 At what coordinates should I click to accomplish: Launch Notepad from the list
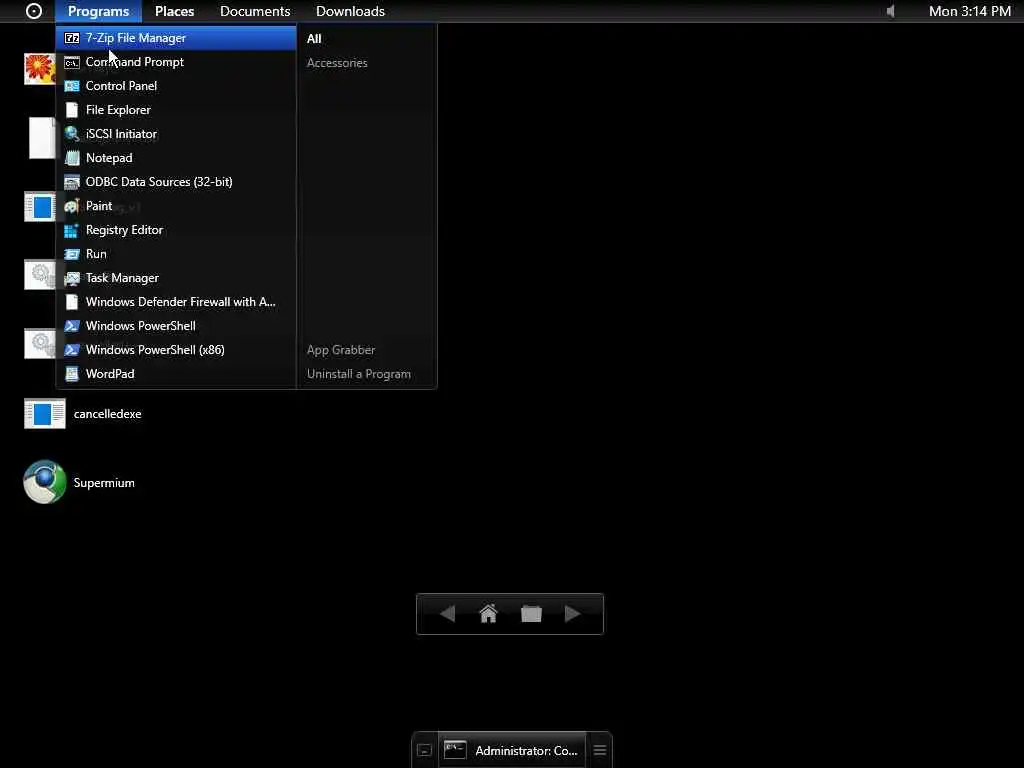176,158
